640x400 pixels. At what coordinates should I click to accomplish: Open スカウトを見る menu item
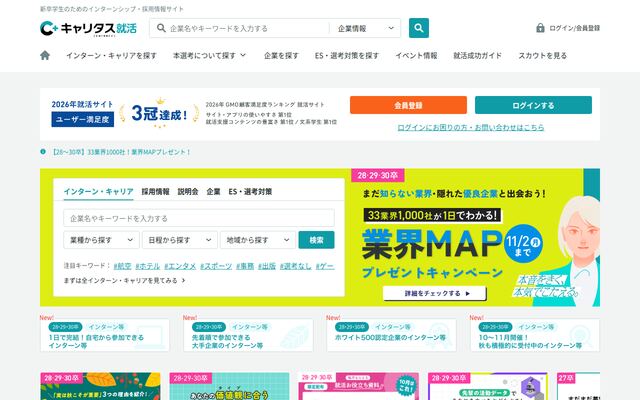(542, 56)
